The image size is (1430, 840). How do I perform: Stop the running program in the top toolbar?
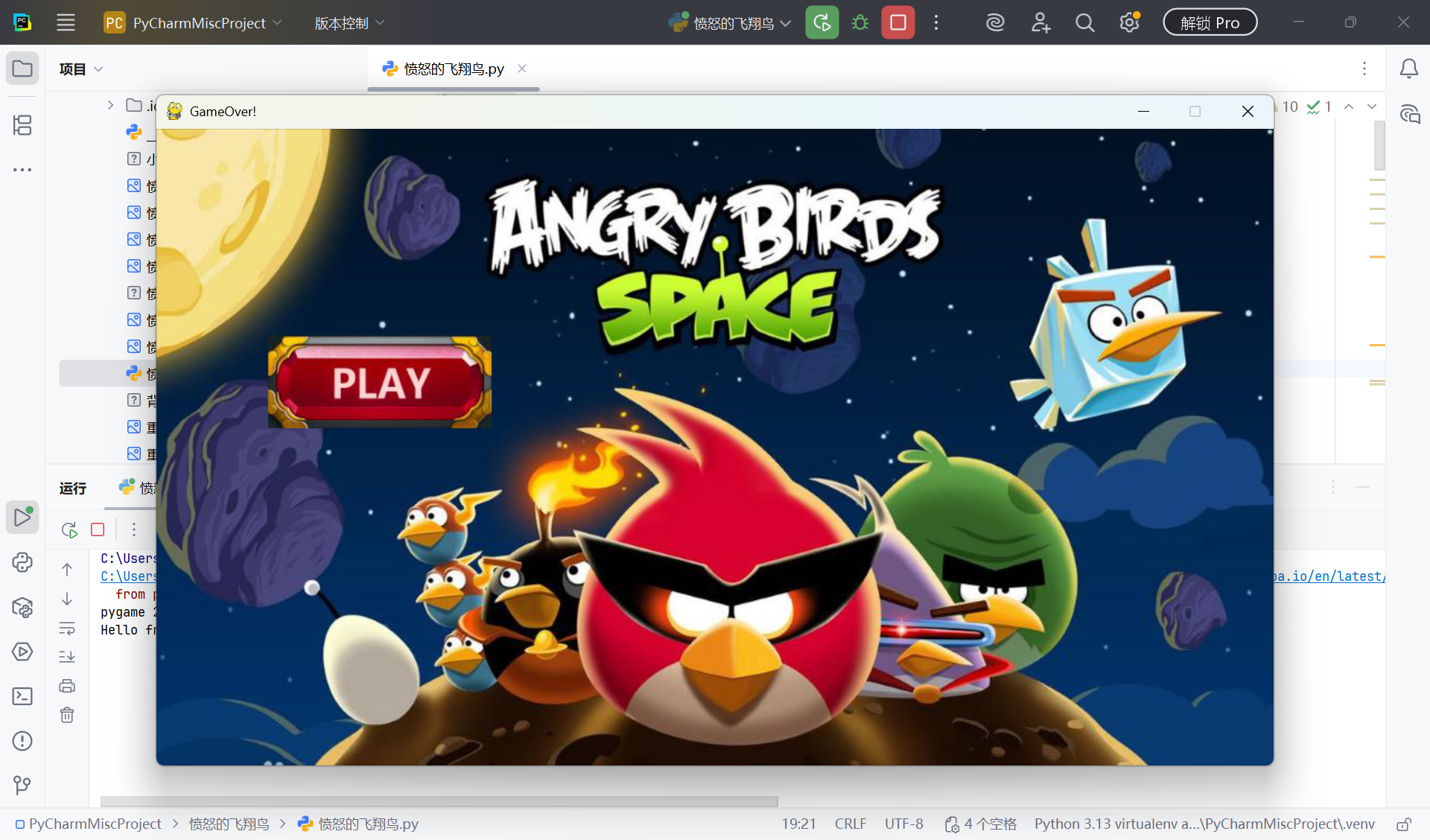coord(898,23)
